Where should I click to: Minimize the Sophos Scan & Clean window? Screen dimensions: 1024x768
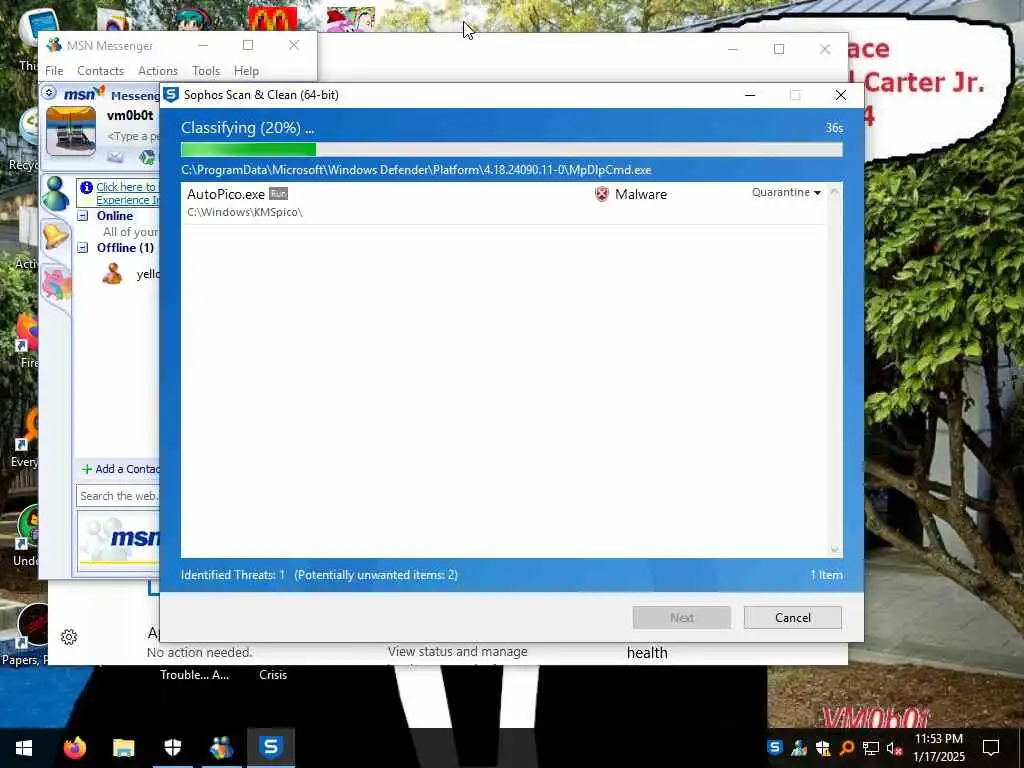[750, 95]
